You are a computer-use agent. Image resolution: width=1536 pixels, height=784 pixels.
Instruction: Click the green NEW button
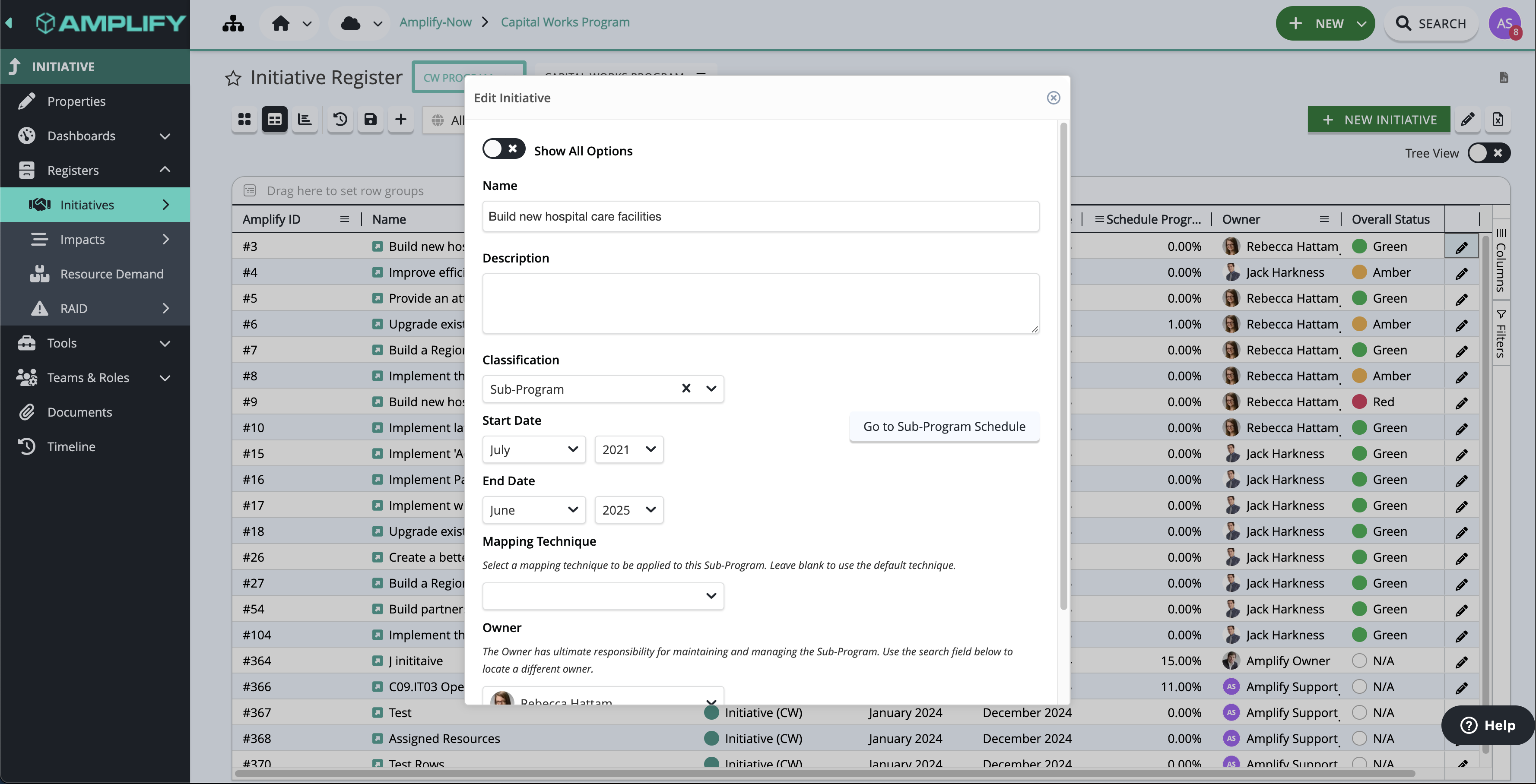pos(1325,23)
